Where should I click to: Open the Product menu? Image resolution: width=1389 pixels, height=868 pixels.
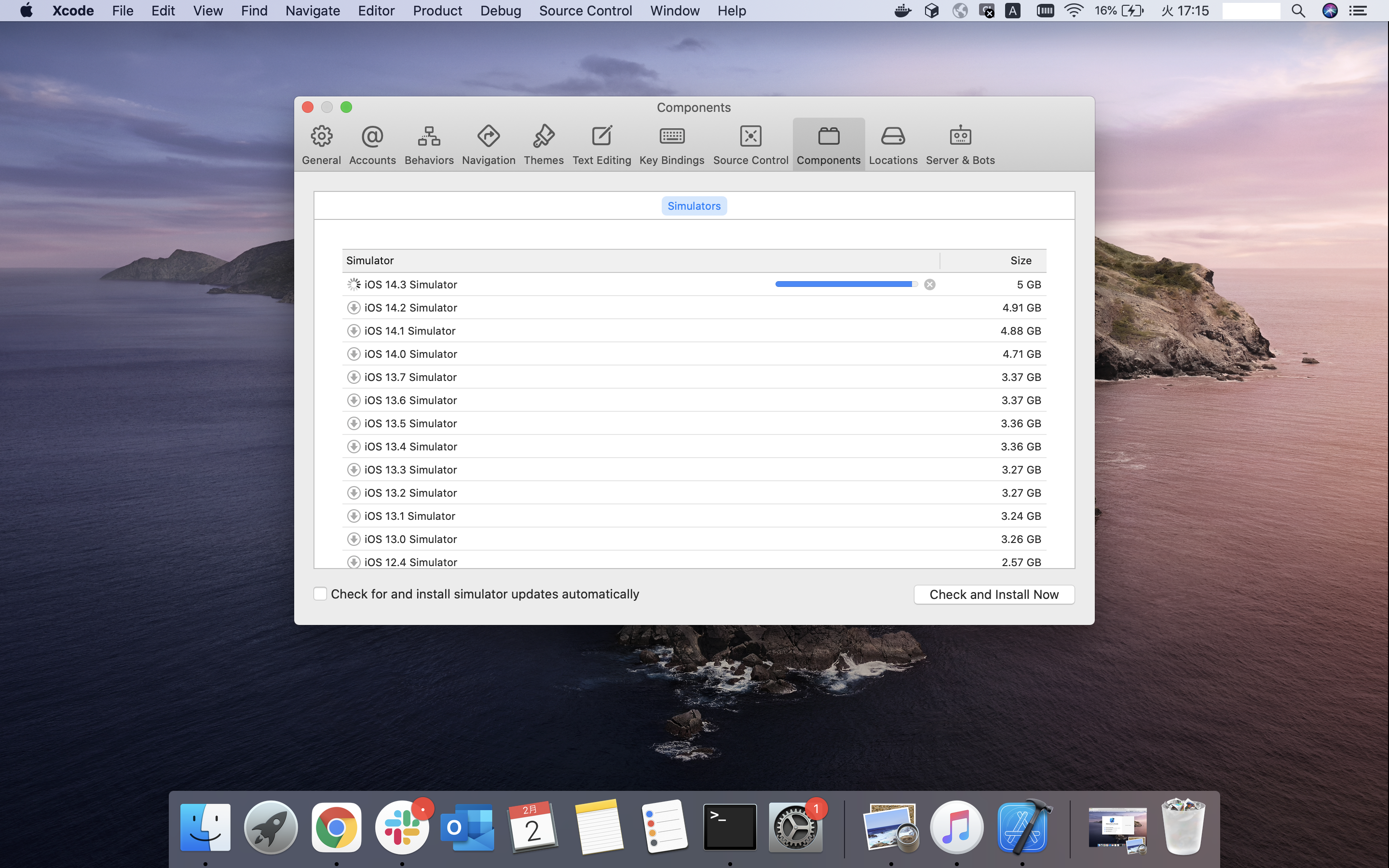coord(437,11)
